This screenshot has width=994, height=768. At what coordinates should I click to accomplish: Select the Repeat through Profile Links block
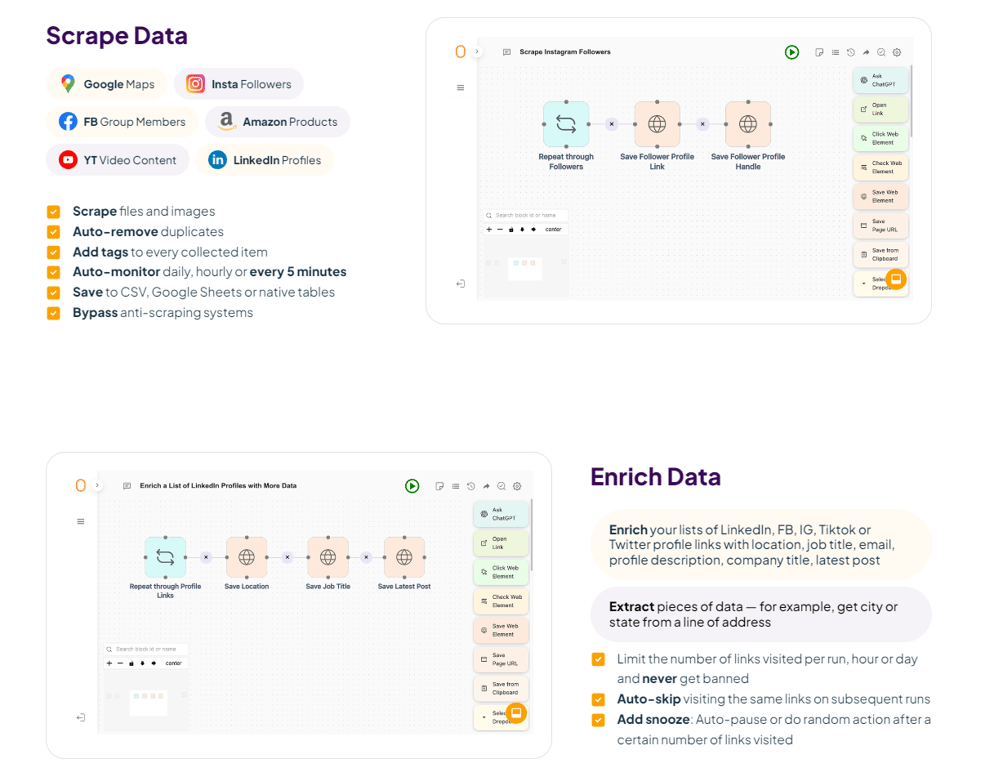coord(165,557)
